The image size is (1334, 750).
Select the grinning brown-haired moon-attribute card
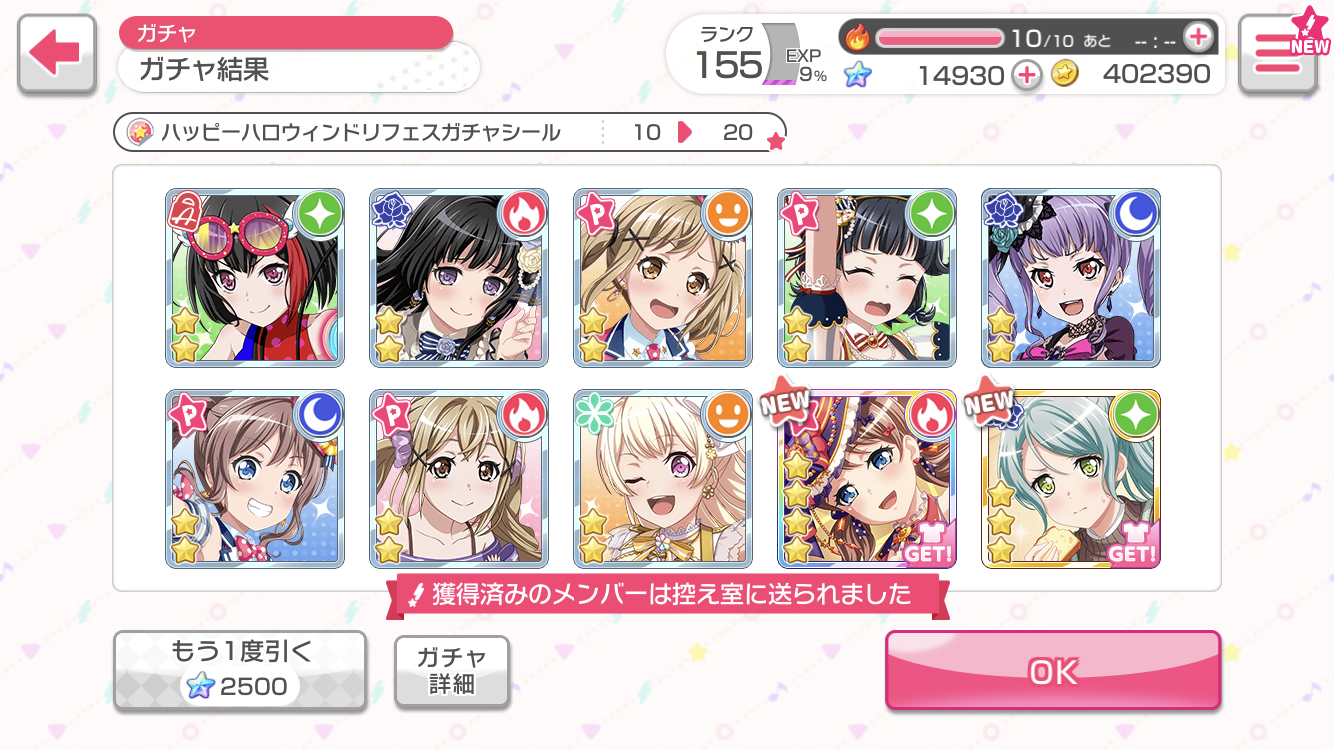[255, 479]
